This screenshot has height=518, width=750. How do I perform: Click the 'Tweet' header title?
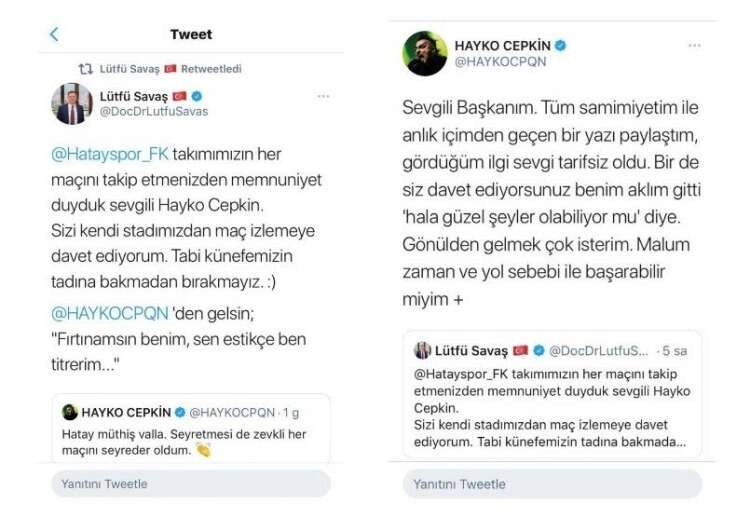(190, 34)
